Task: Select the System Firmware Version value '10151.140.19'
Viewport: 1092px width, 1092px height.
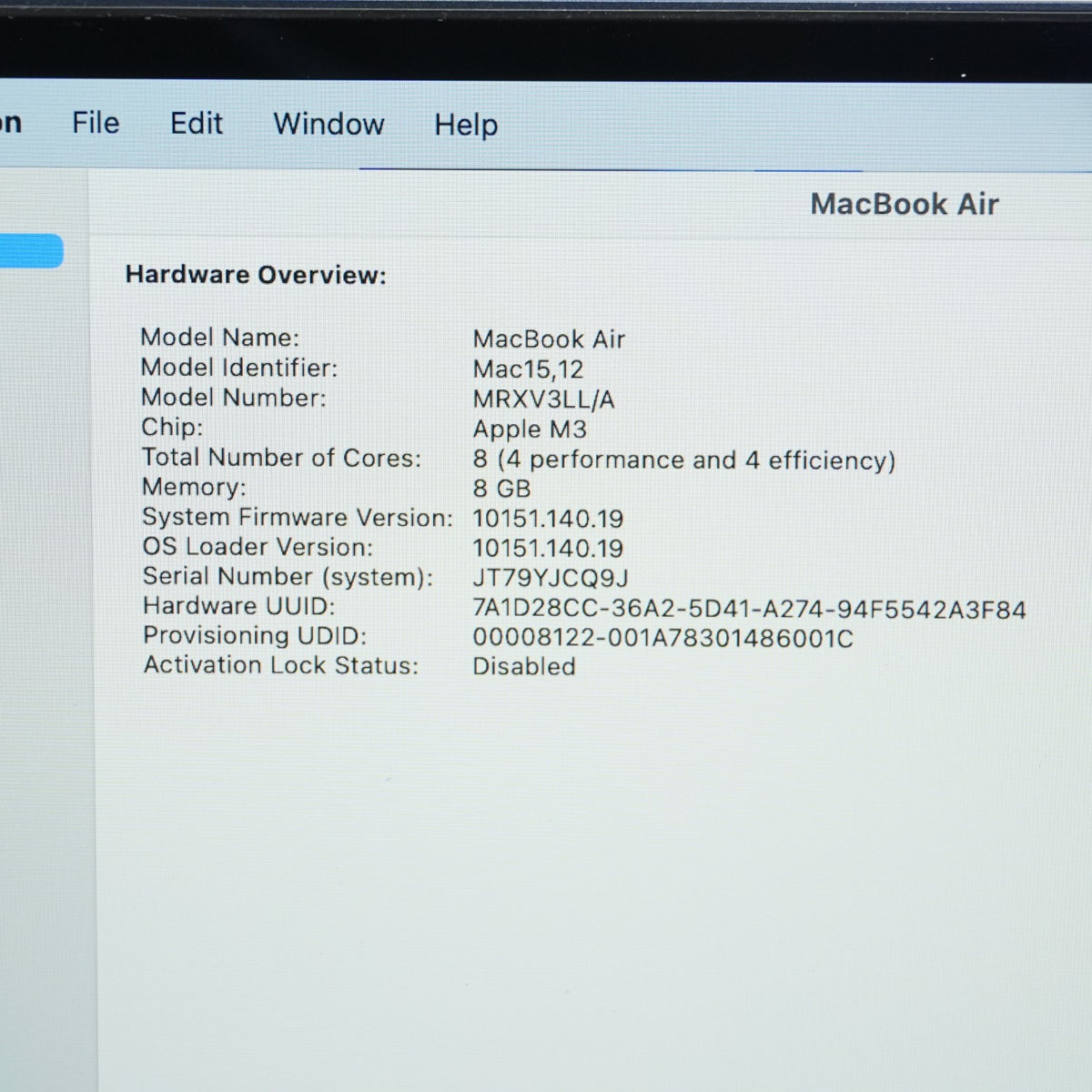Action: tap(548, 519)
